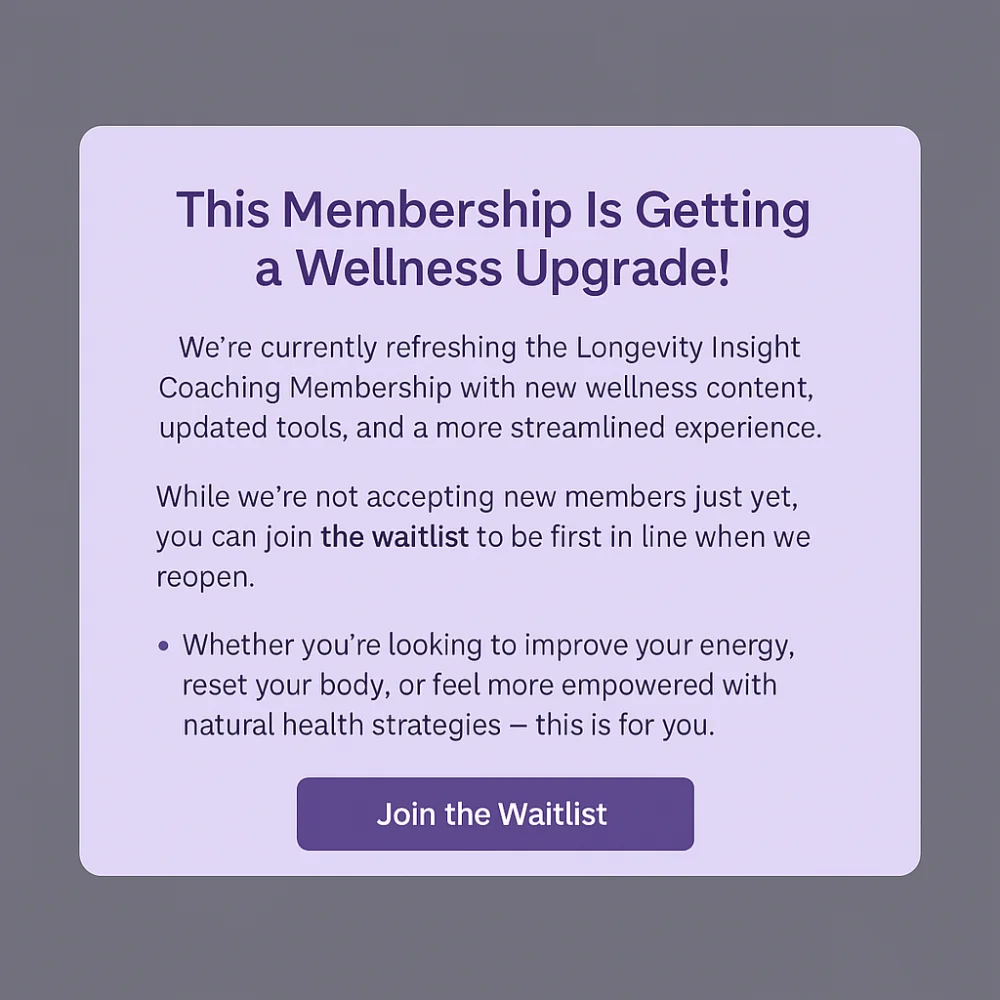Click the "This Membership Is Getting" heading line

pos(493,209)
